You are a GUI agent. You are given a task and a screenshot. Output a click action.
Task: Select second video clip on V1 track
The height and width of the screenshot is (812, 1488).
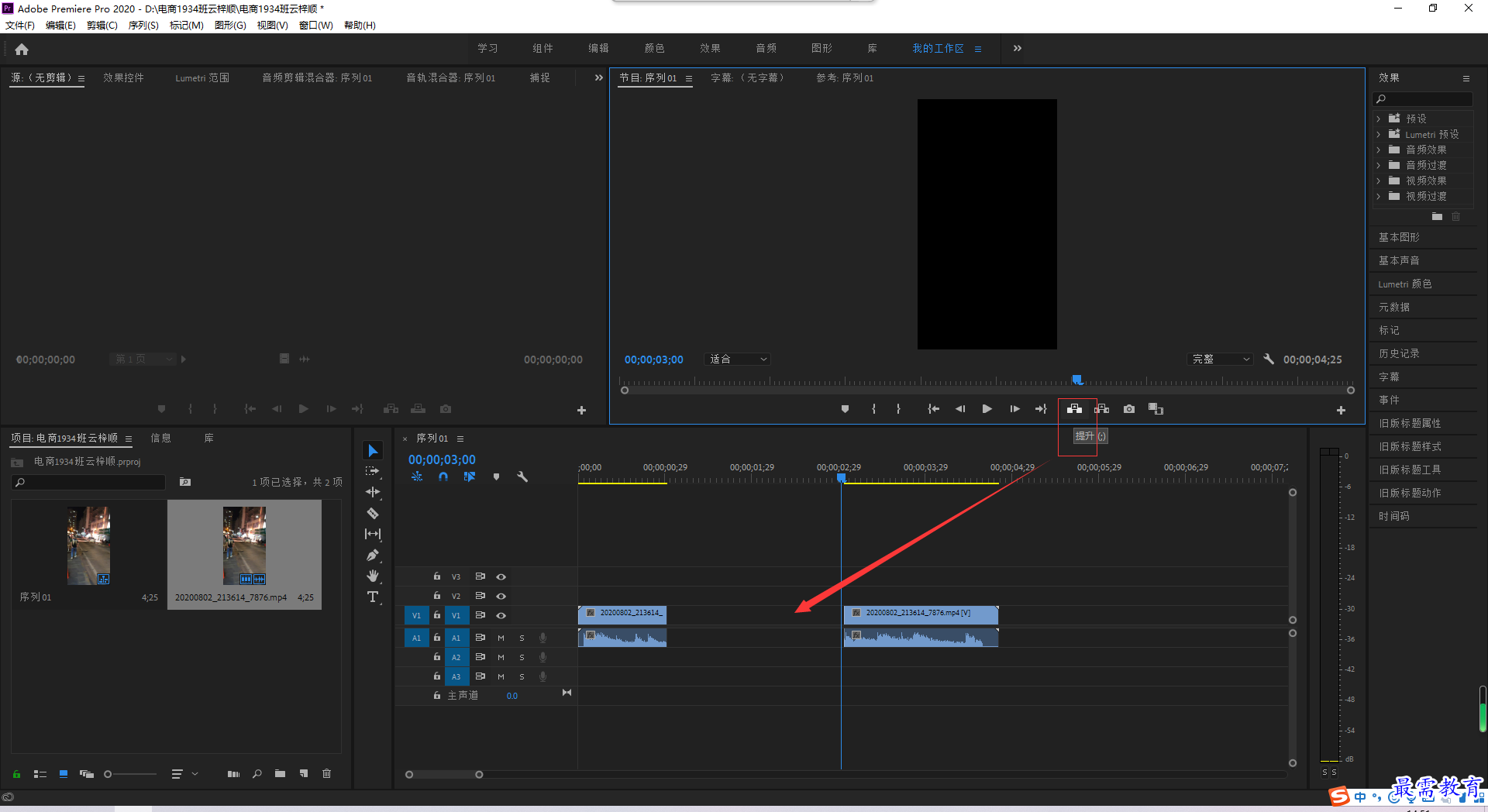pos(921,615)
